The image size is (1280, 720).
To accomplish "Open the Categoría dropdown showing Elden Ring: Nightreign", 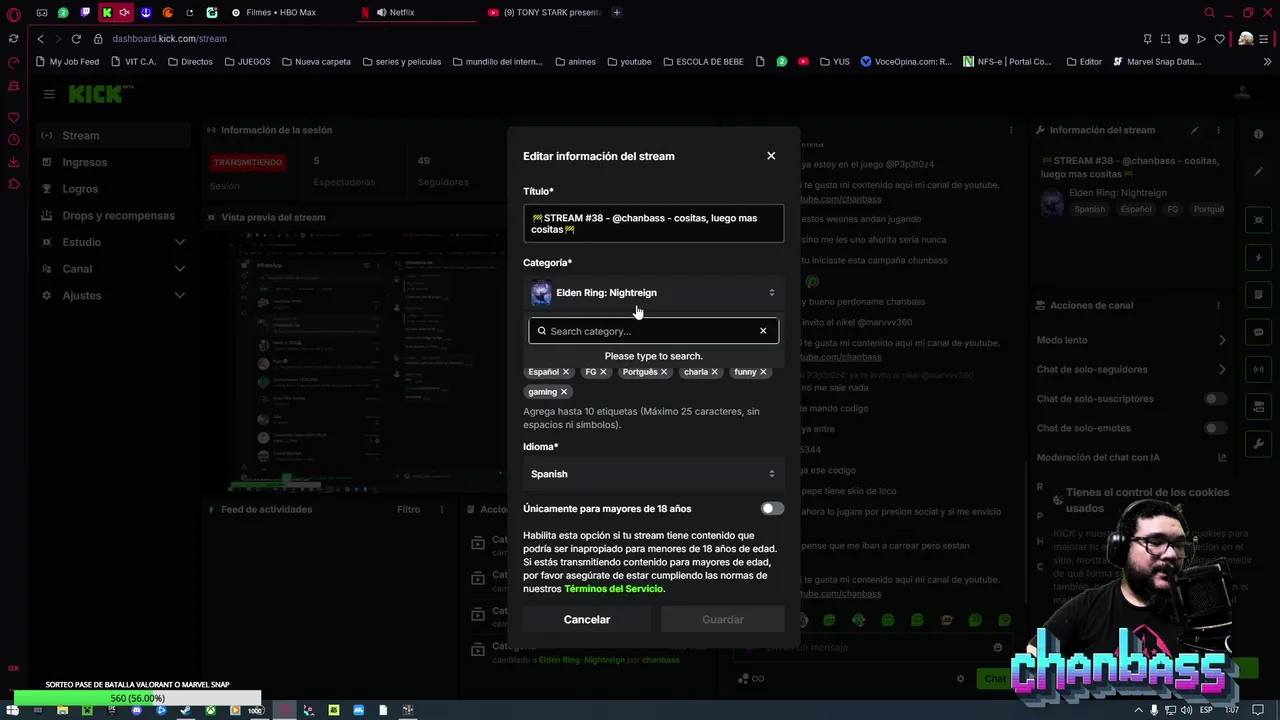I will (x=653, y=293).
